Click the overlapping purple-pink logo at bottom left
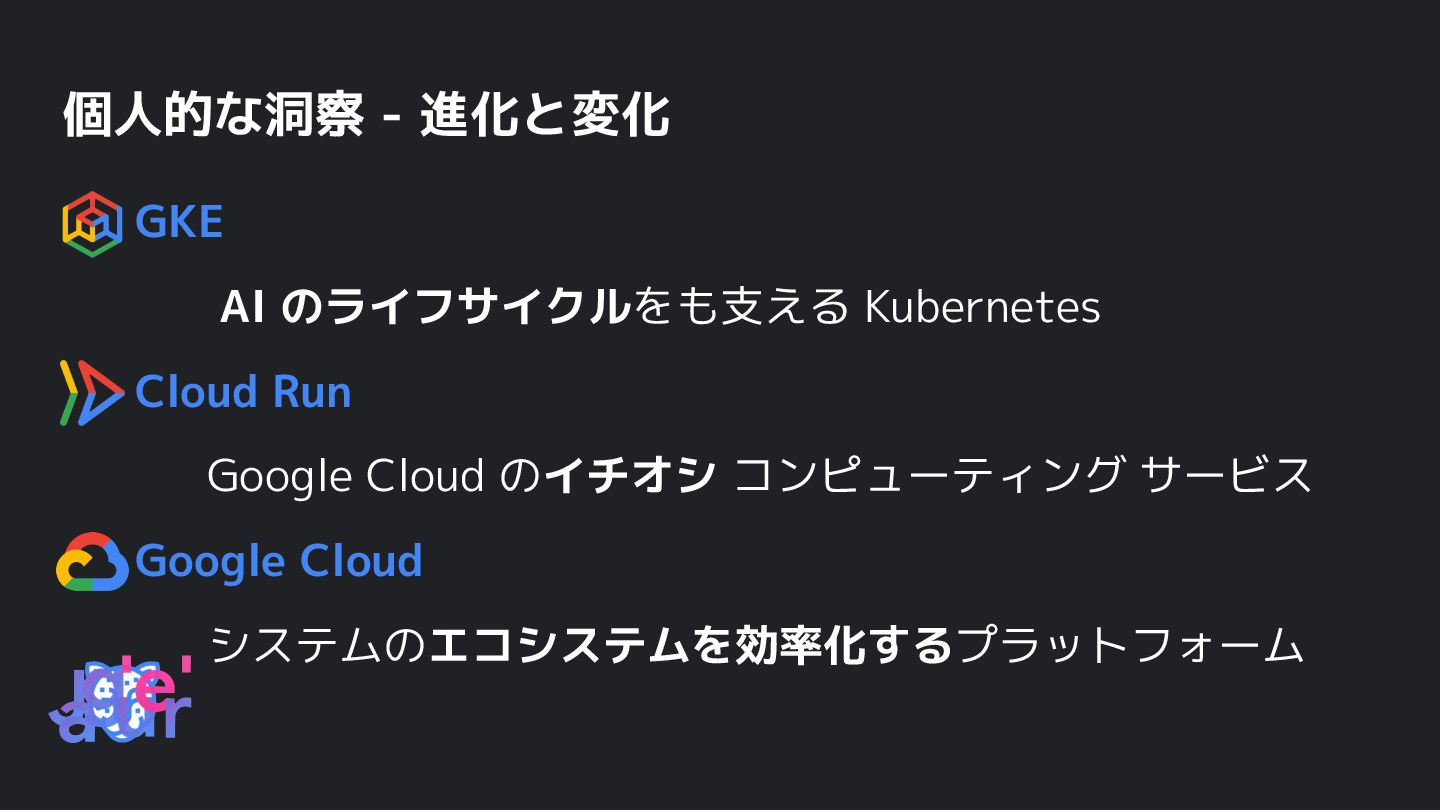Viewport: 1440px width, 810px height. (x=120, y=702)
